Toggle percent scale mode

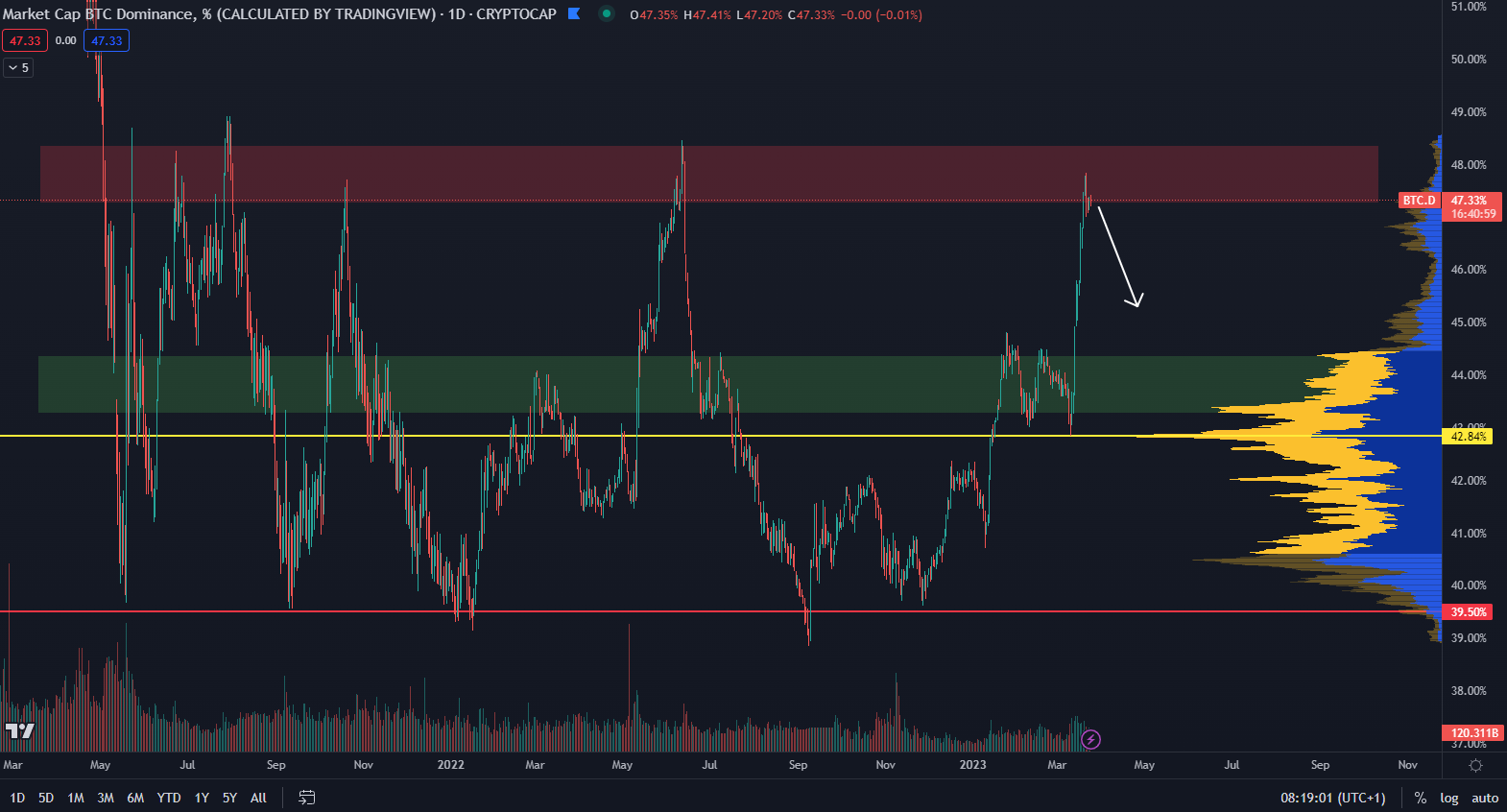(x=1421, y=798)
